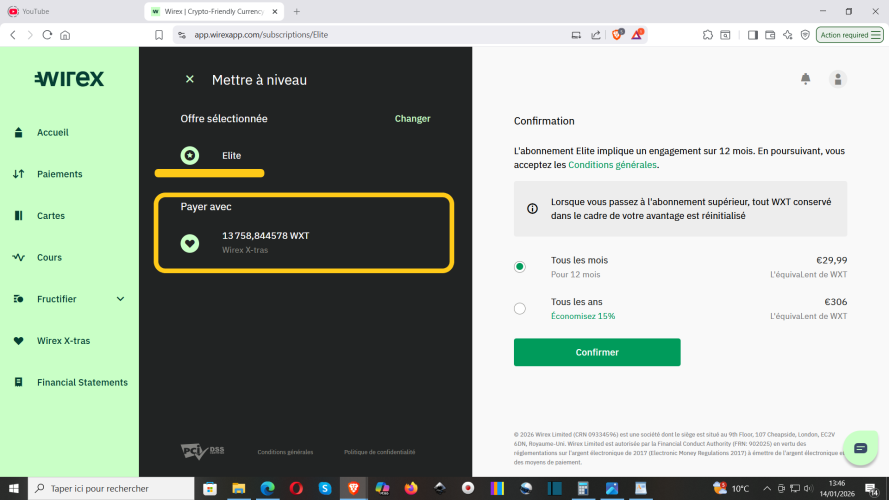The width and height of the screenshot is (889, 500).
Task: Click the Cartes card icon
Action: point(18,215)
